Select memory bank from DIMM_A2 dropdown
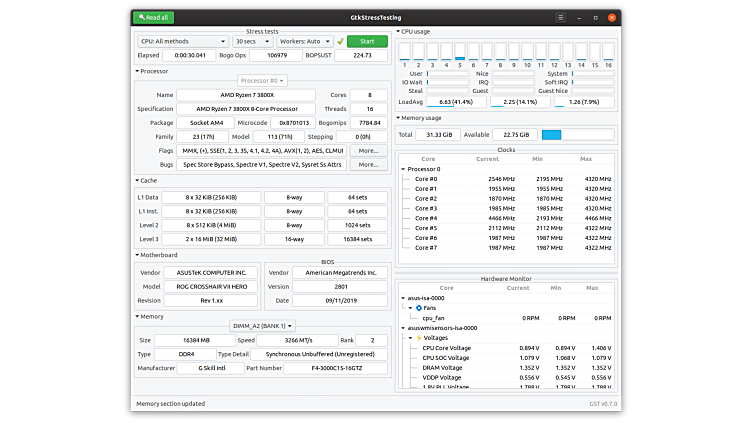This screenshot has width=752, height=423. coord(264,325)
